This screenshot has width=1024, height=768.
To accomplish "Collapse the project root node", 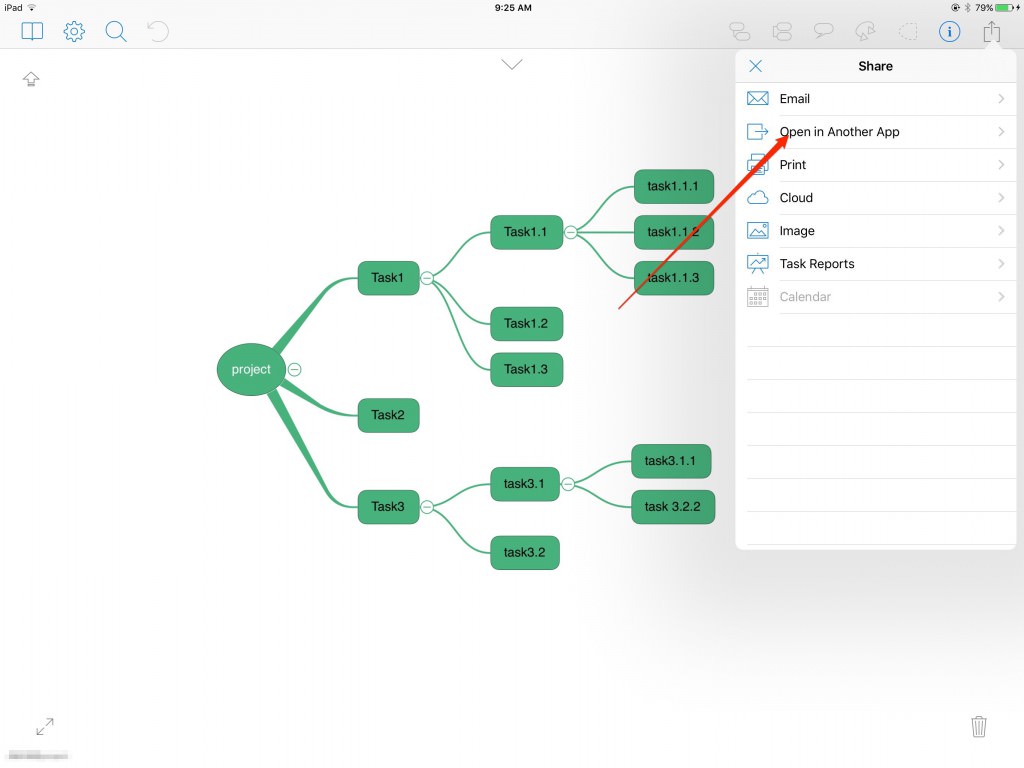I will pos(295,370).
